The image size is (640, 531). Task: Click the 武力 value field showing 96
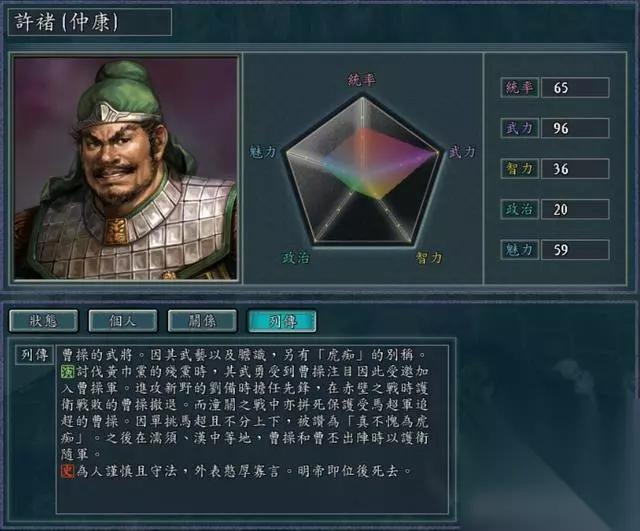[x=575, y=128]
